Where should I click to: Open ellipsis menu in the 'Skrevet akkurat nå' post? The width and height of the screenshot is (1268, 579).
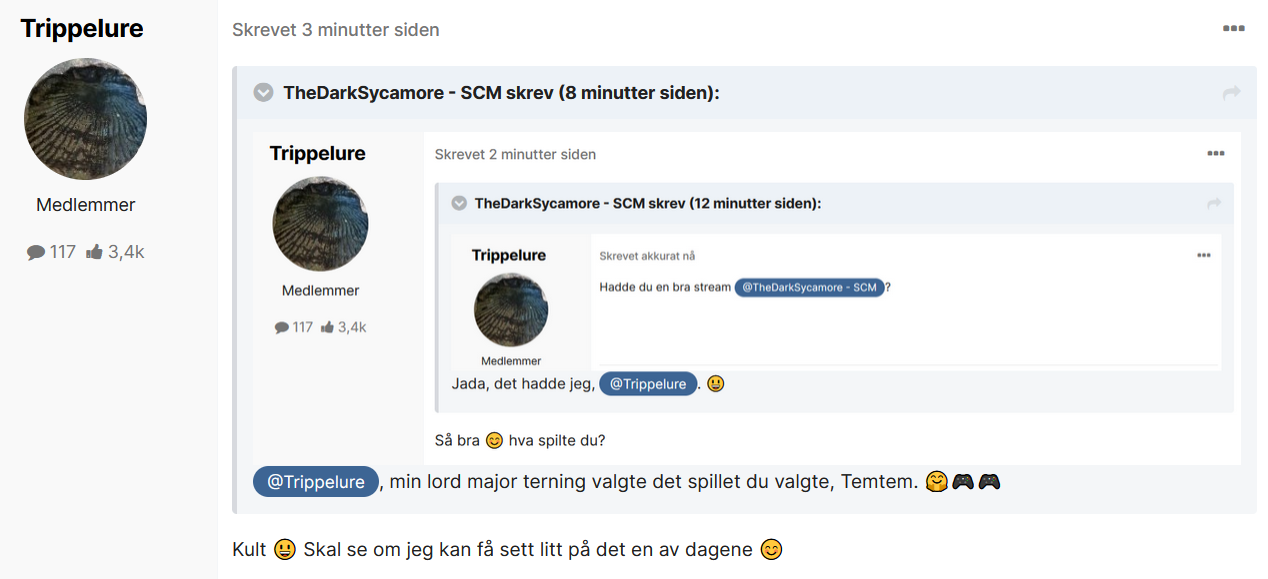(x=1204, y=256)
